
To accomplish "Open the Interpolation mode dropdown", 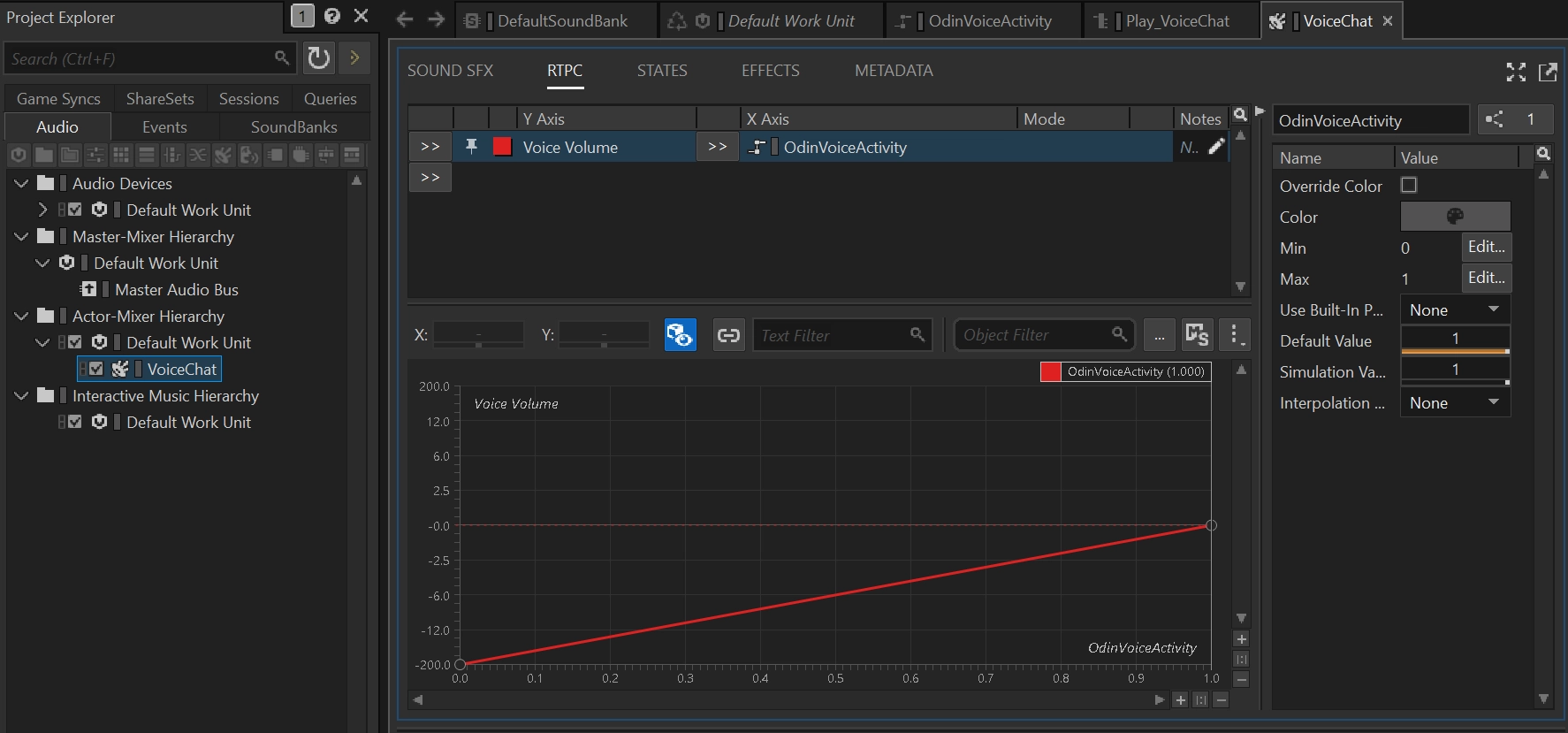I will (1455, 402).
